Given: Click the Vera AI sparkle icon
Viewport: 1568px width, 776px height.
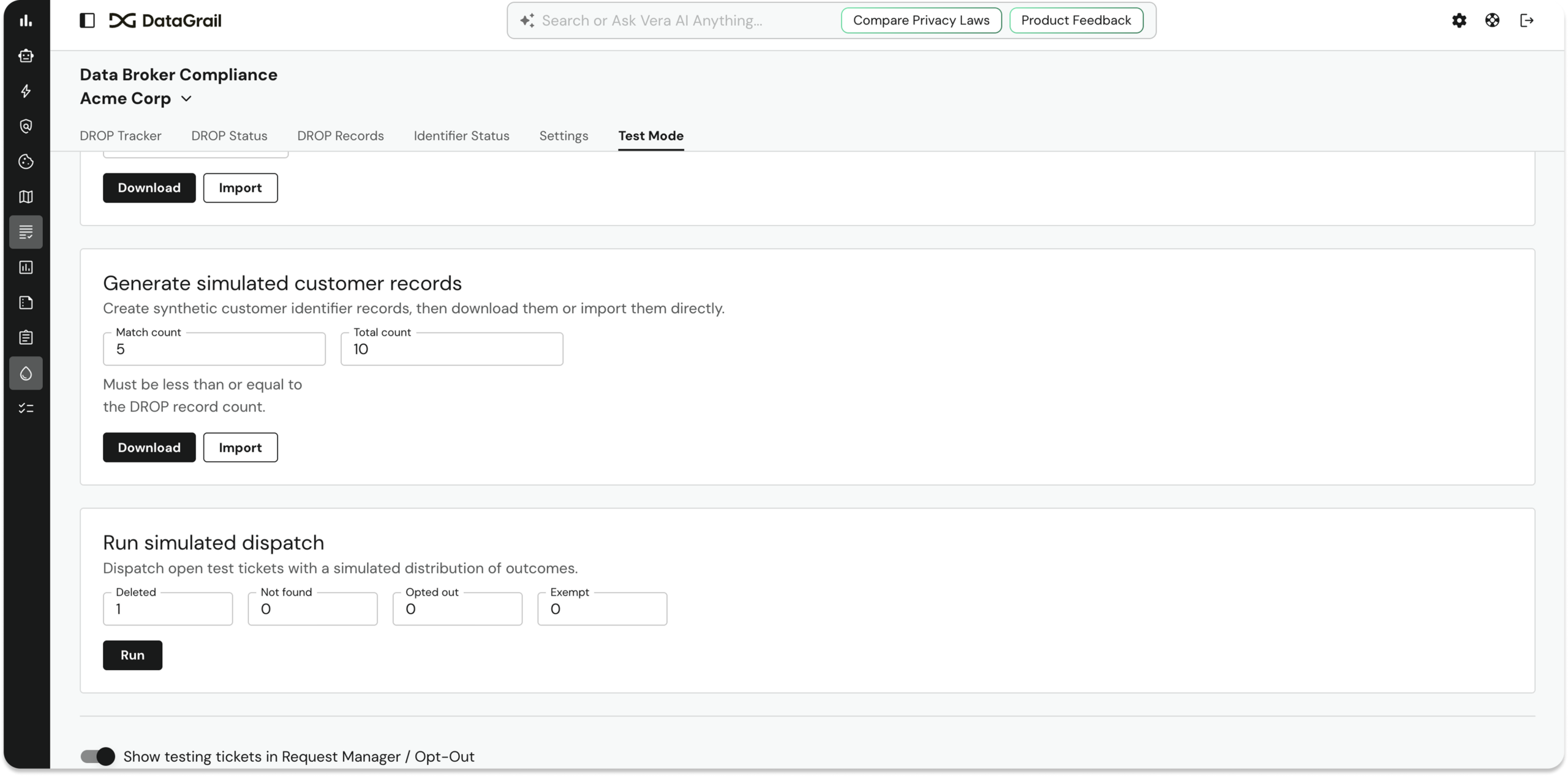Looking at the screenshot, I should (527, 20).
